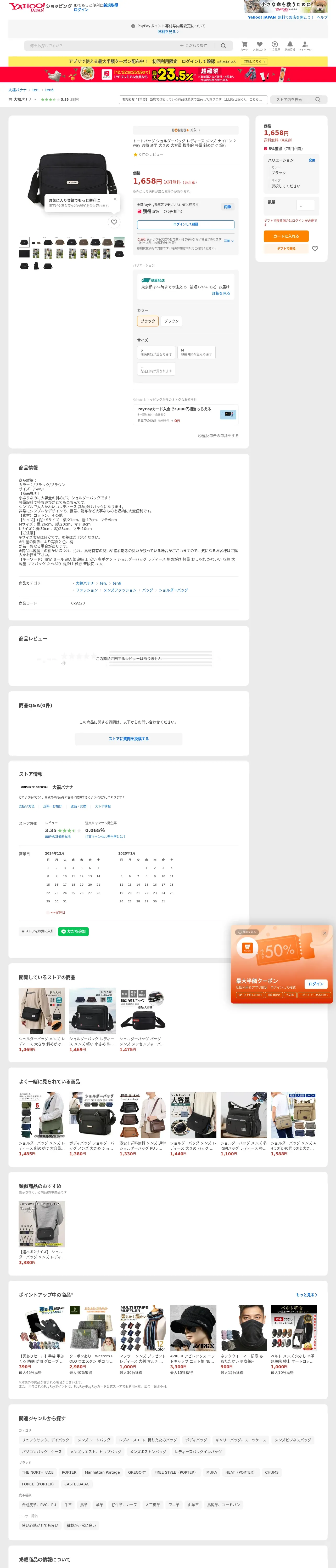This screenshot has height=1568, width=336.
Task: Click リュックサック、デイパック genre tag
Action: point(46,1440)
